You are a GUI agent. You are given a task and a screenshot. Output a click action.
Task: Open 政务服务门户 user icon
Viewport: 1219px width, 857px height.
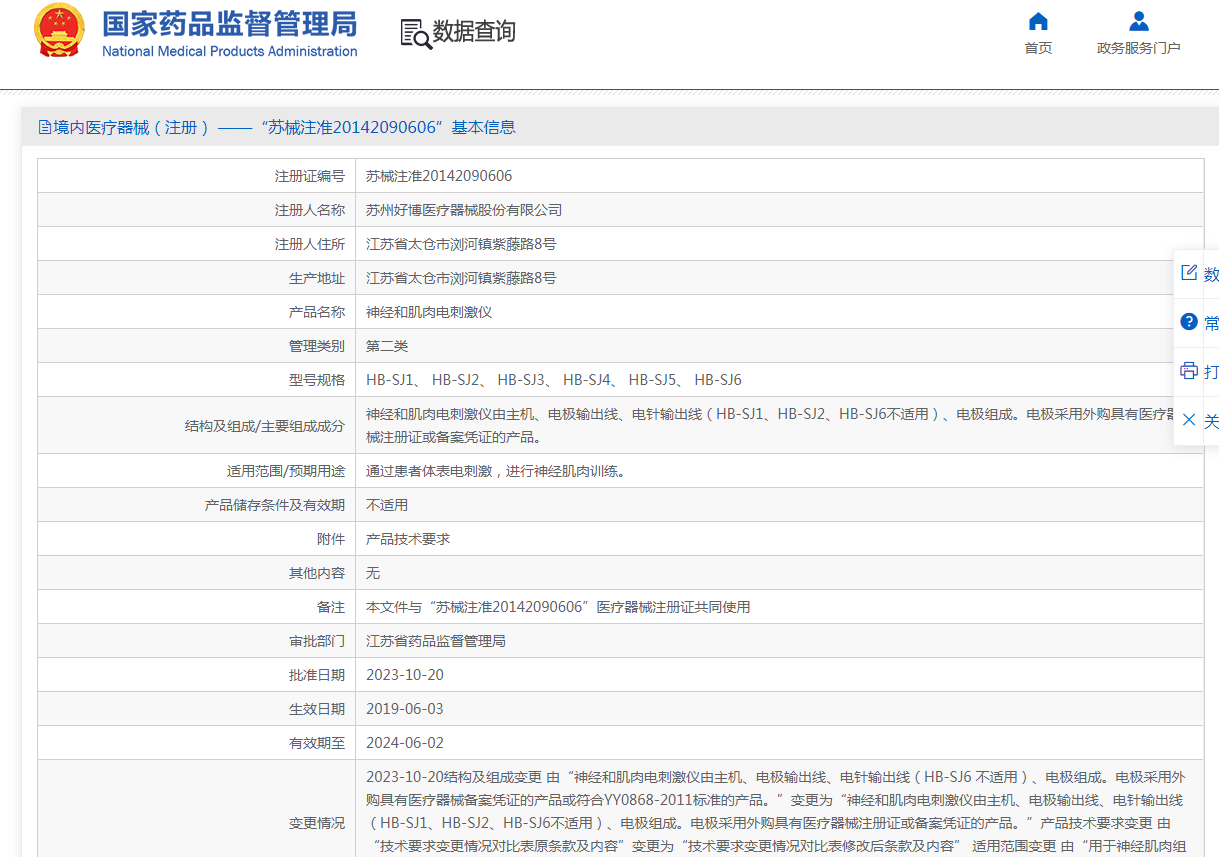(1138, 21)
